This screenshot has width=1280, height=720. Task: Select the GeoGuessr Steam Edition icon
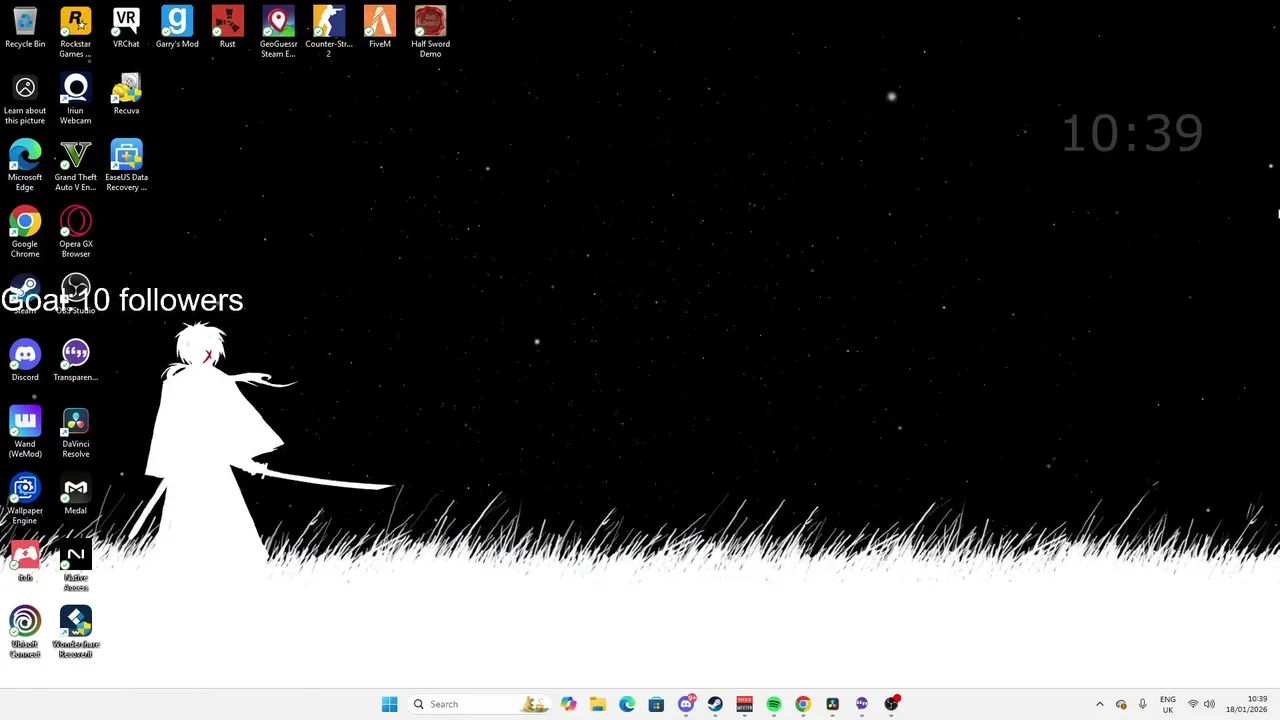(x=278, y=32)
